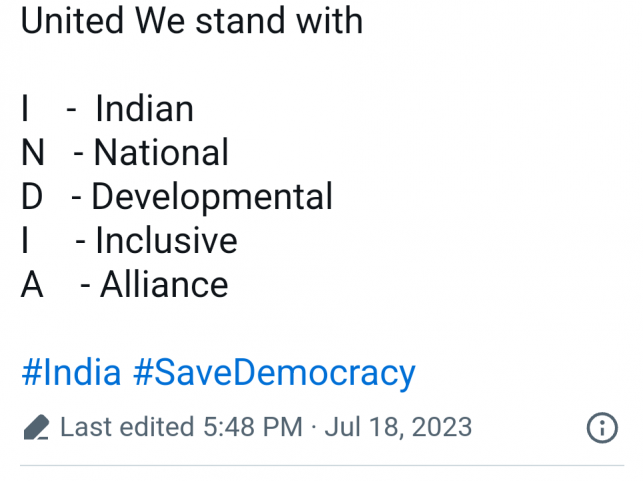Click the word "with" in the first line

click(x=330, y=21)
